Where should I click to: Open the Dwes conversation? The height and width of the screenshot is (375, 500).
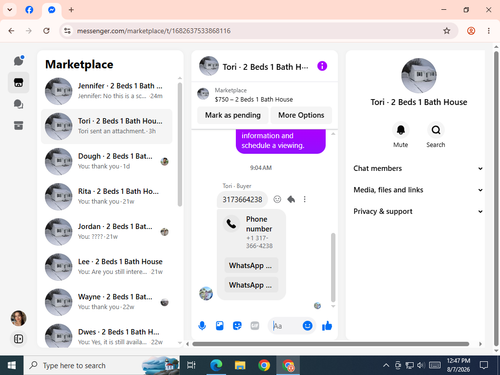coord(107,336)
